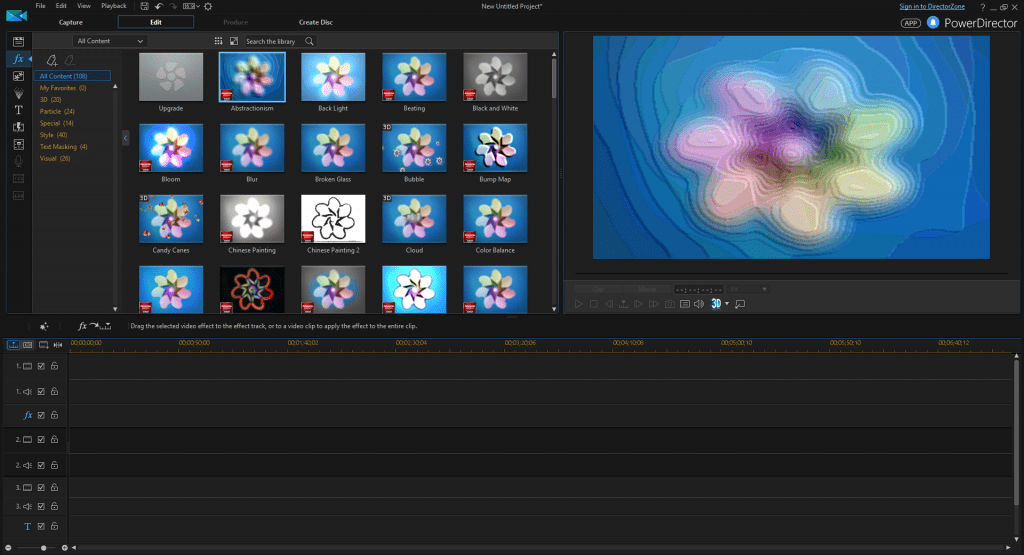
Task: Lock the audio track 2 padlock
Action: [x=54, y=465]
